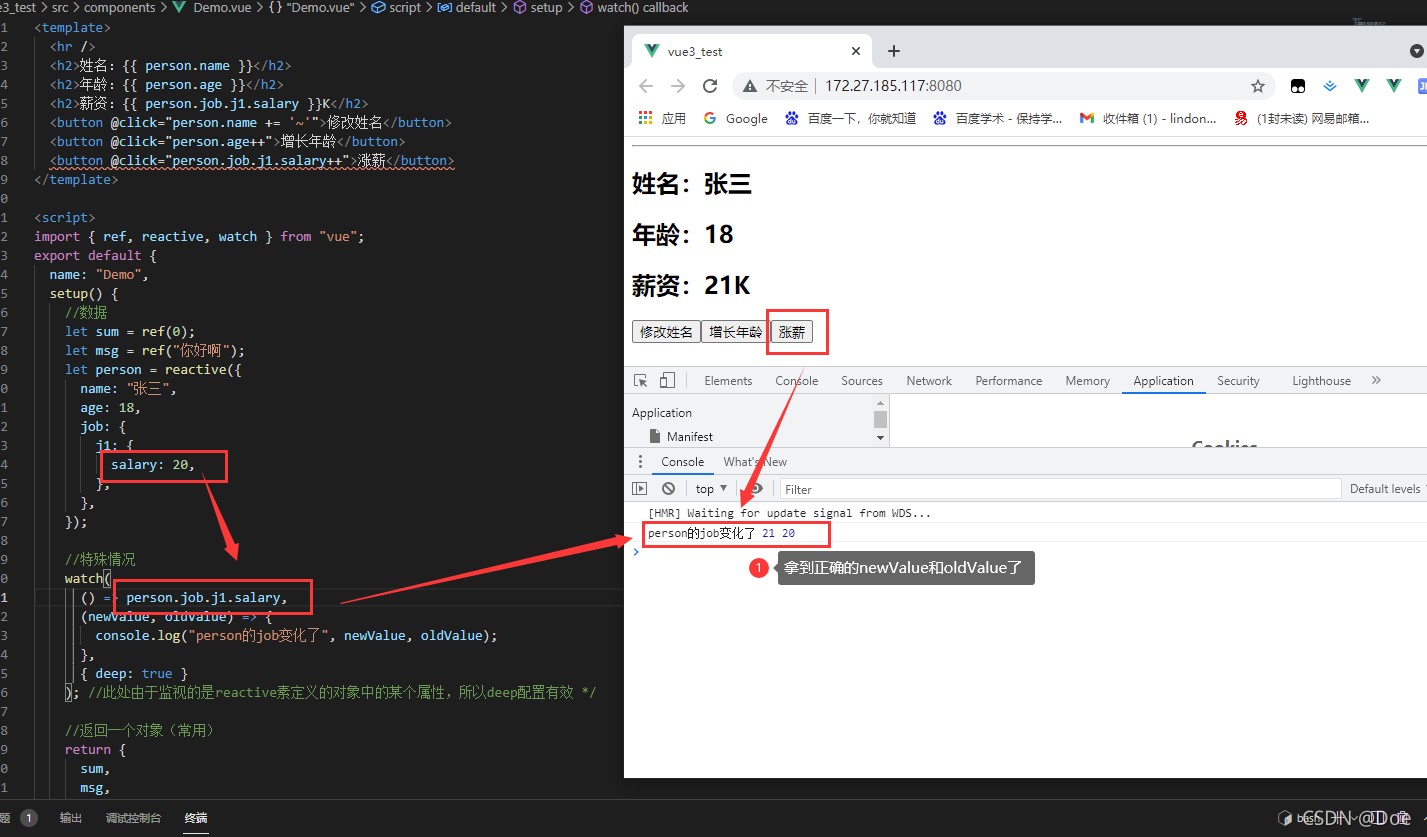Image resolution: width=1427 pixels, height=837 pixels.
Task: Click the browser refresh icon
Action: [710, 86]
